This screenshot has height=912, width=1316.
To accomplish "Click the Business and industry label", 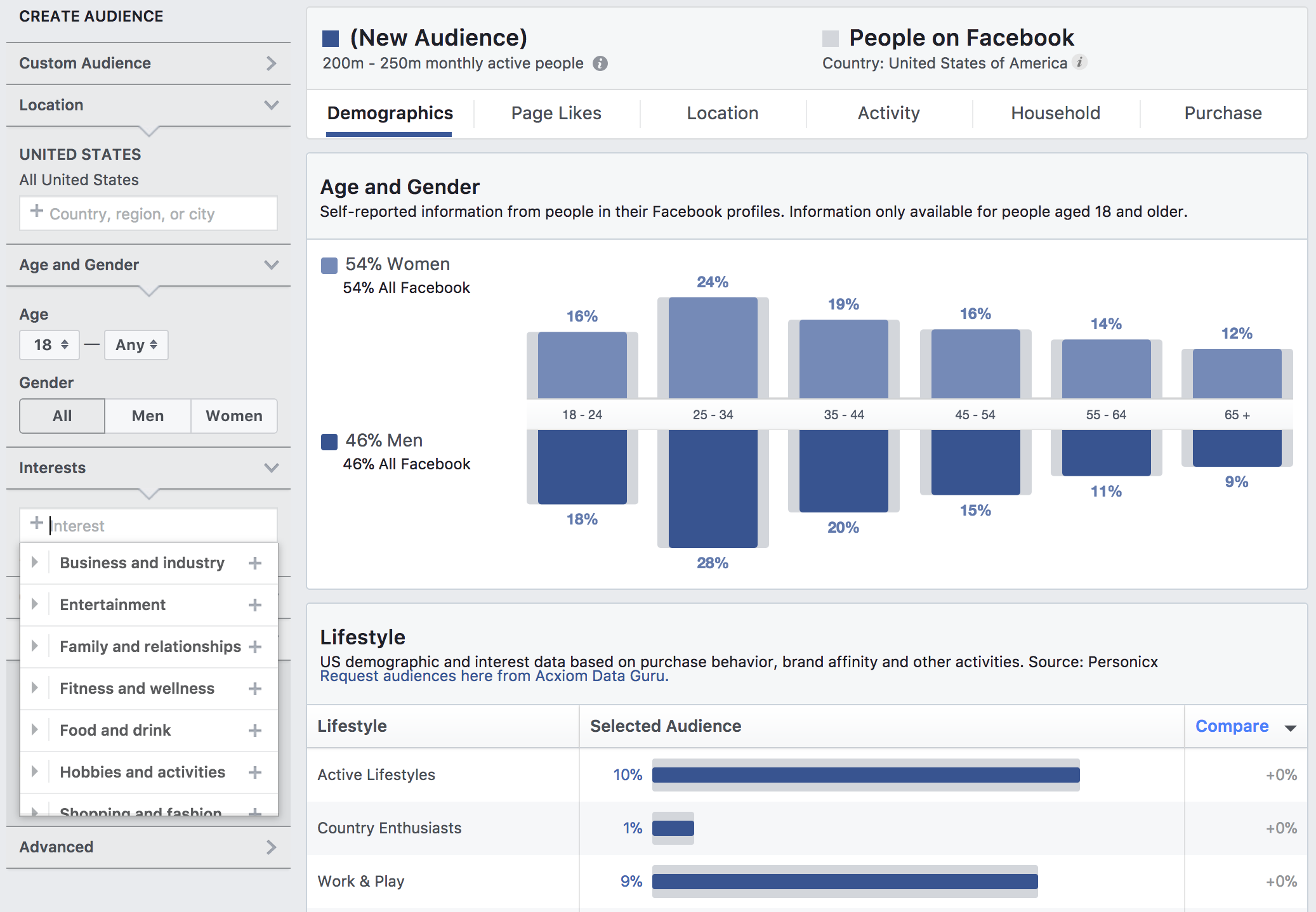I will (x=142, y=563).
